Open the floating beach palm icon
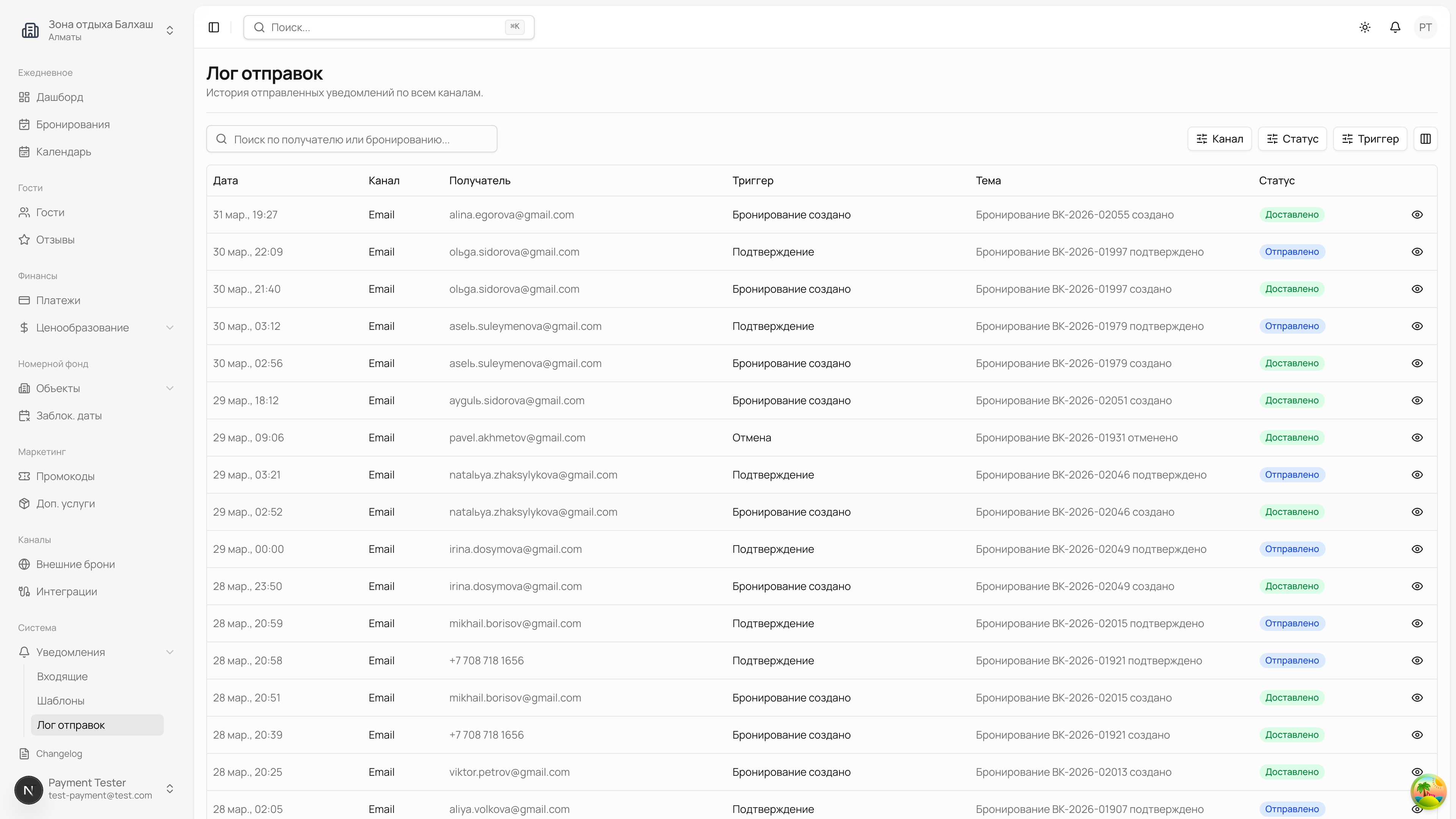The image size is (1456, 819). [1428, 791]
